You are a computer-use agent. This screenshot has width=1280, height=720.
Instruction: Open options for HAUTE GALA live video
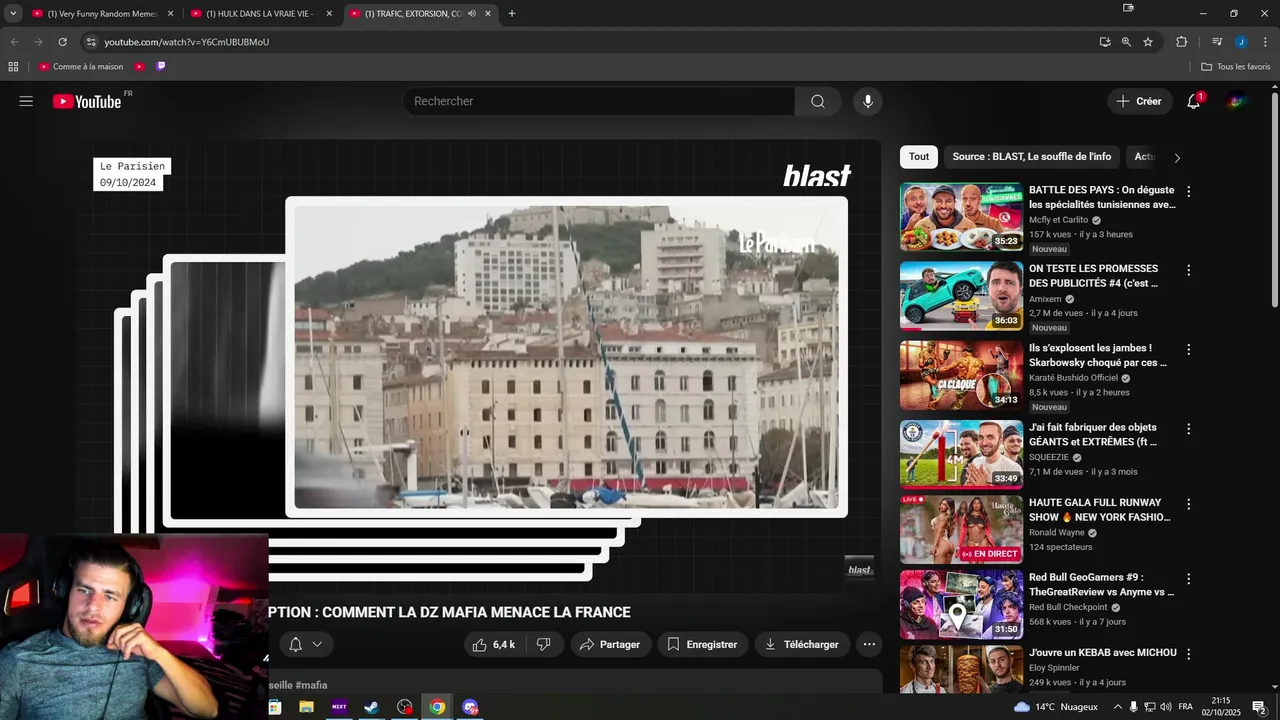(1189, 504)
